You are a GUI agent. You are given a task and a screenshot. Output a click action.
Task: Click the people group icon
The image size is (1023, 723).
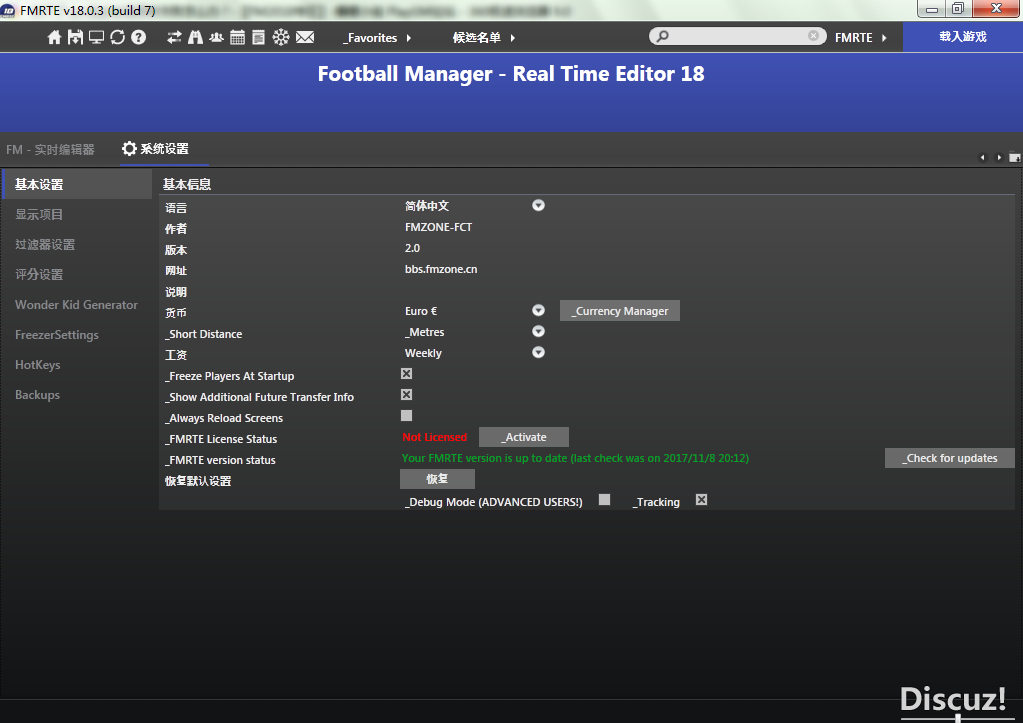click(217, 37)
